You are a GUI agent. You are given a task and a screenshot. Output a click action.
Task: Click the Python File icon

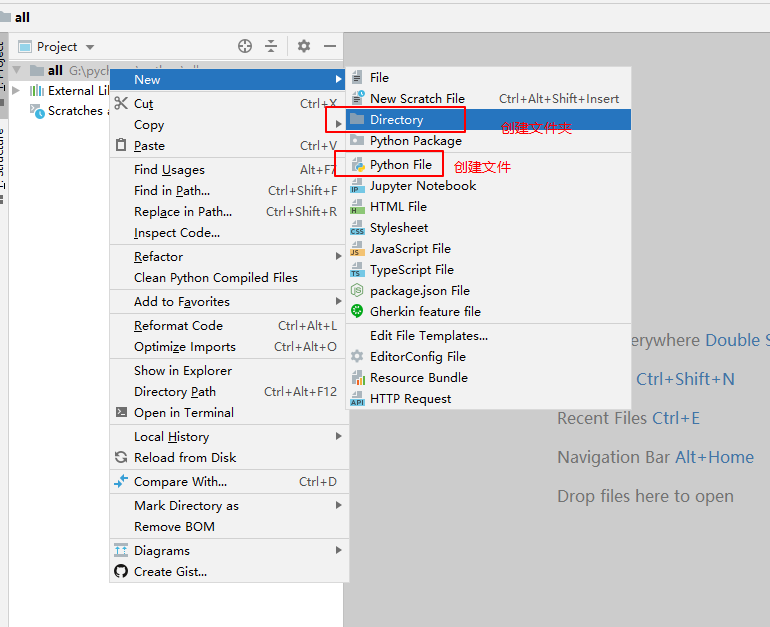(358, 165)
